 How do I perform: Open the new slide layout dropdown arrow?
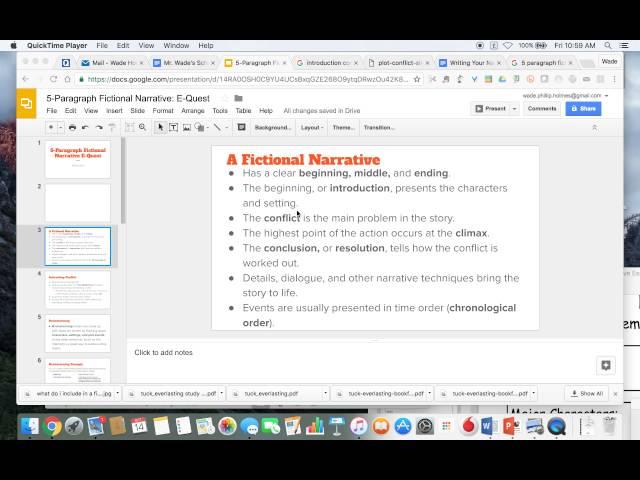pyautogui.click(x=60, y=127)
